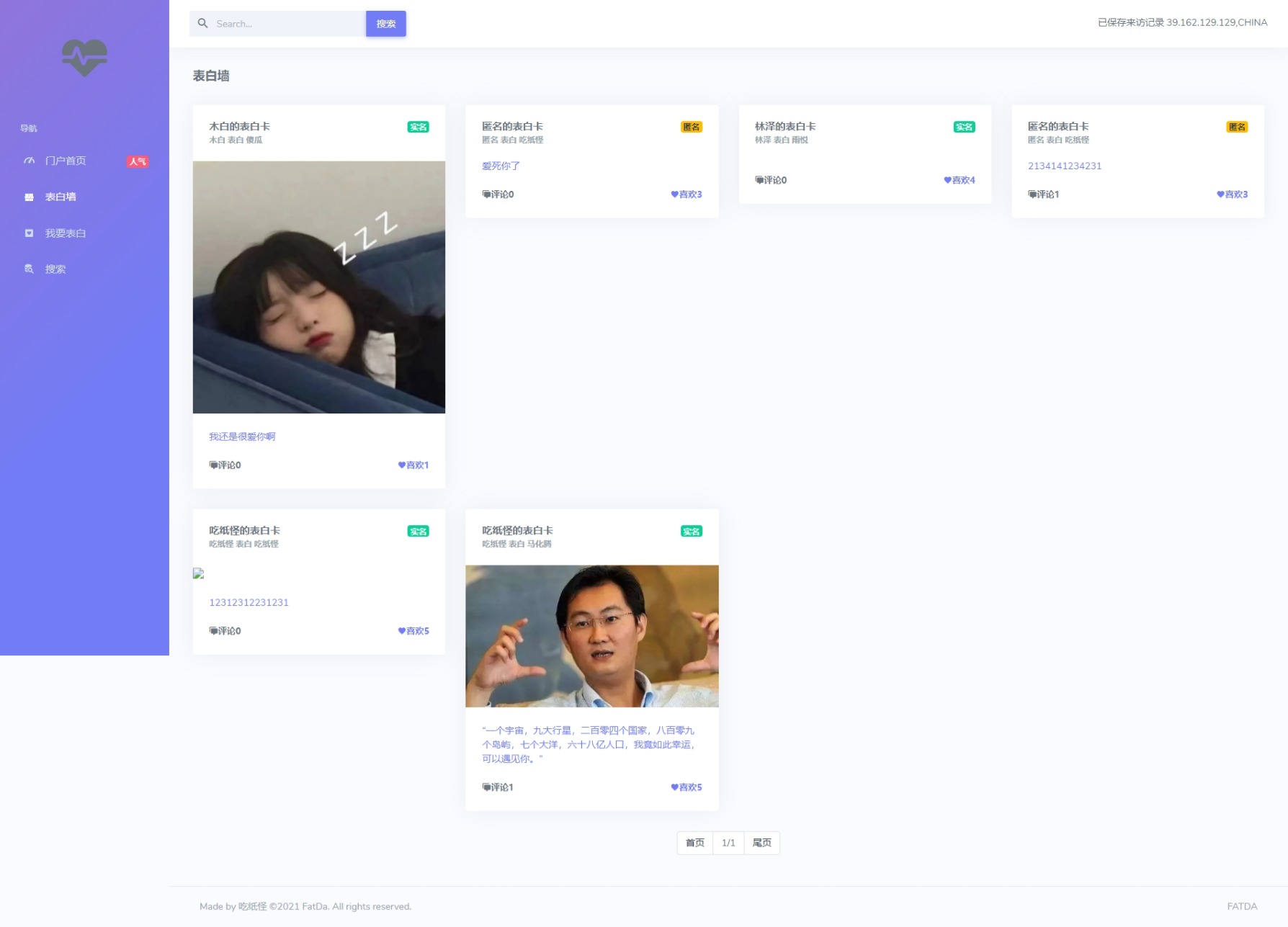1288x927 pixels.
Task: Like 木白's confession card with 喜欢1
Action: click(x=413, y=465)
